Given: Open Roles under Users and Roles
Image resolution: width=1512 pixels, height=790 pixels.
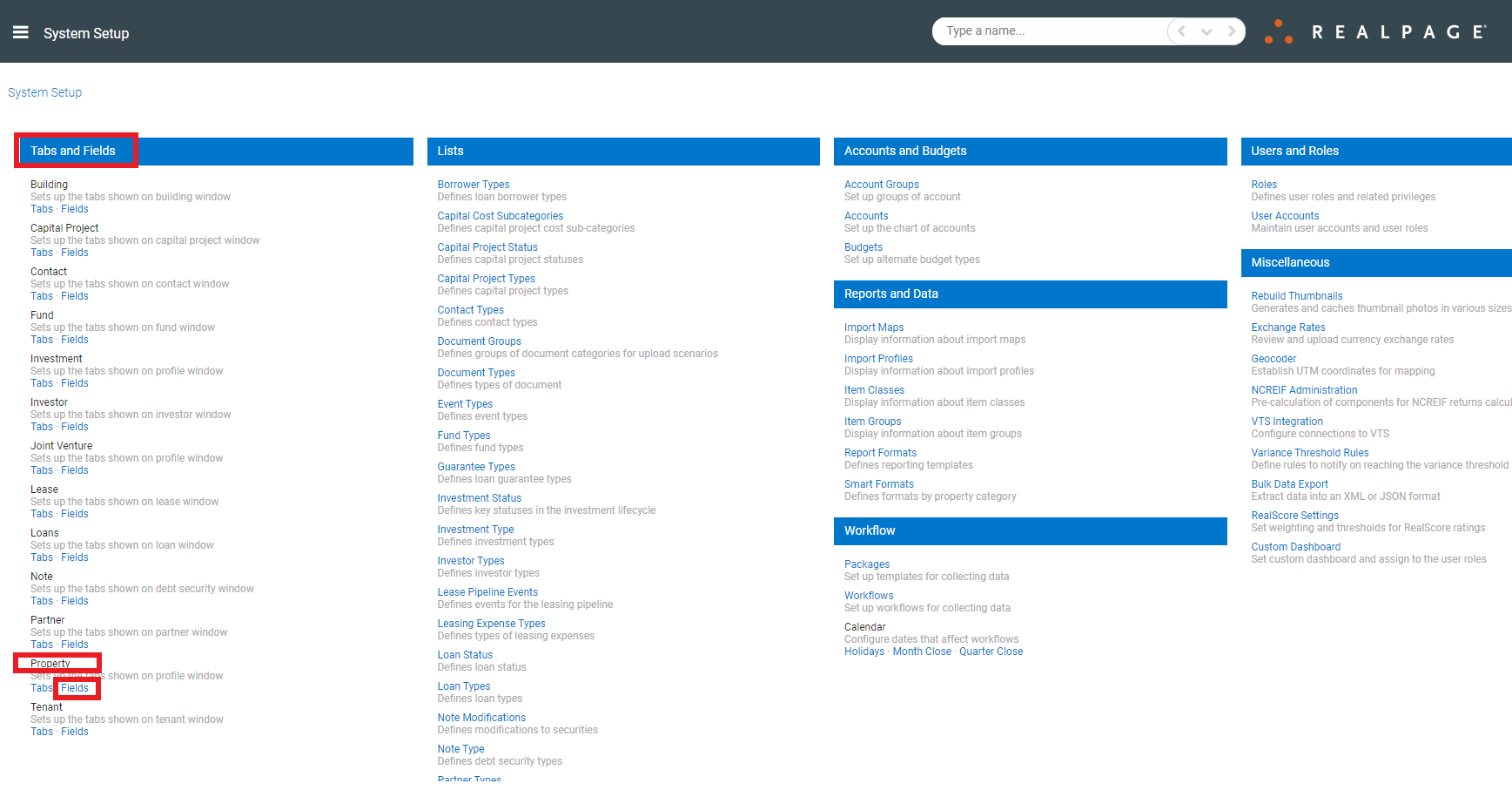Looking at the screenshot, I should tap(1263, 184).
